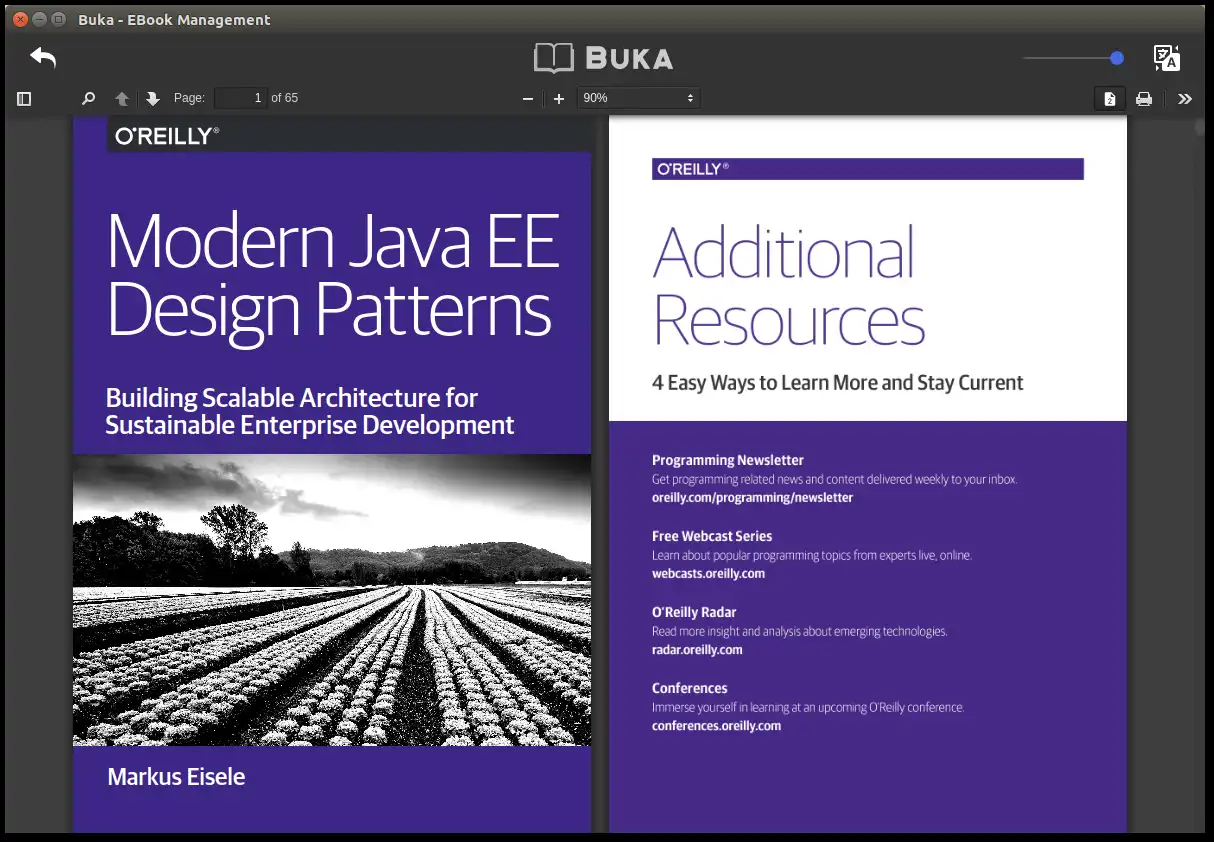The image size is (1214, 842).
Task: Click the 'Conferences' heading text
Action: (x=689, y=688)
